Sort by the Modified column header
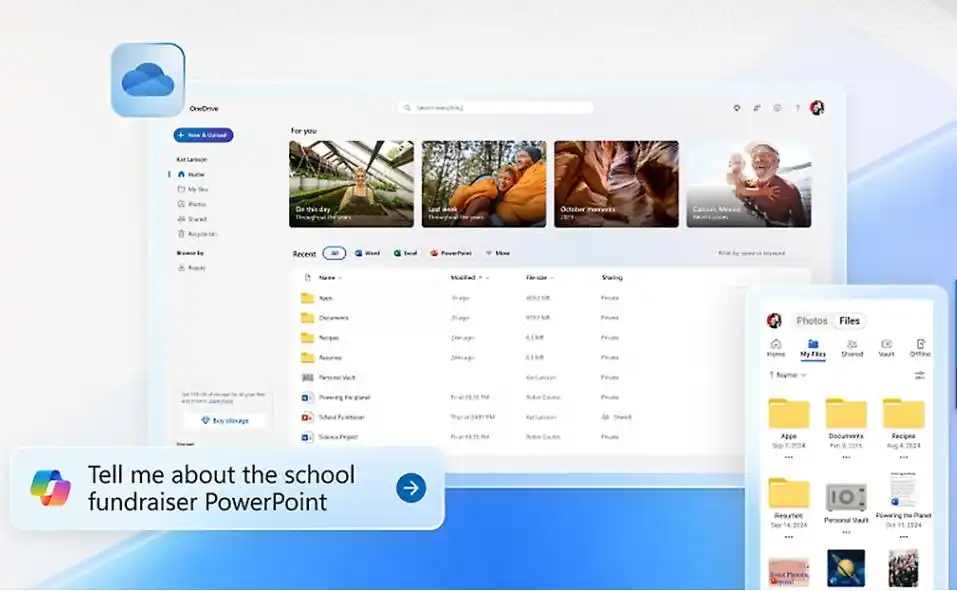957x591 pixels. click(x=466, y=277)
